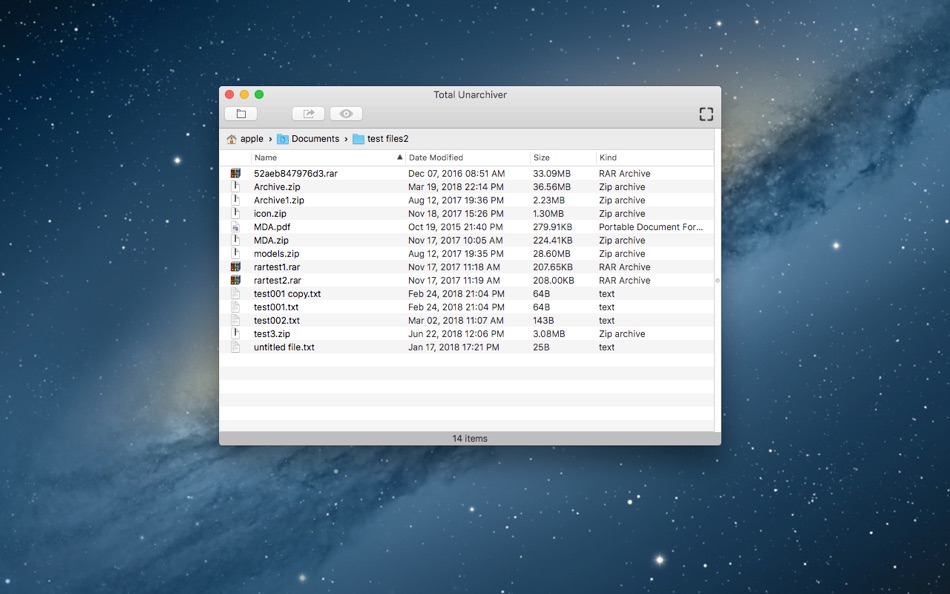Select the models.zip file row

pos(277,254)
